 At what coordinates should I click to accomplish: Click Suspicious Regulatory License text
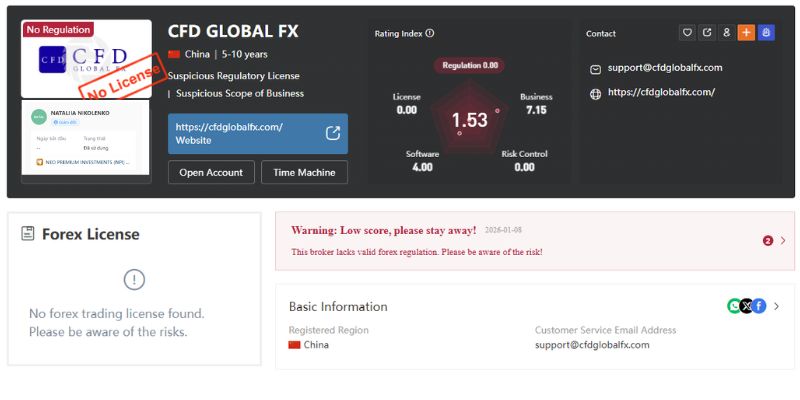pos(234,76)
